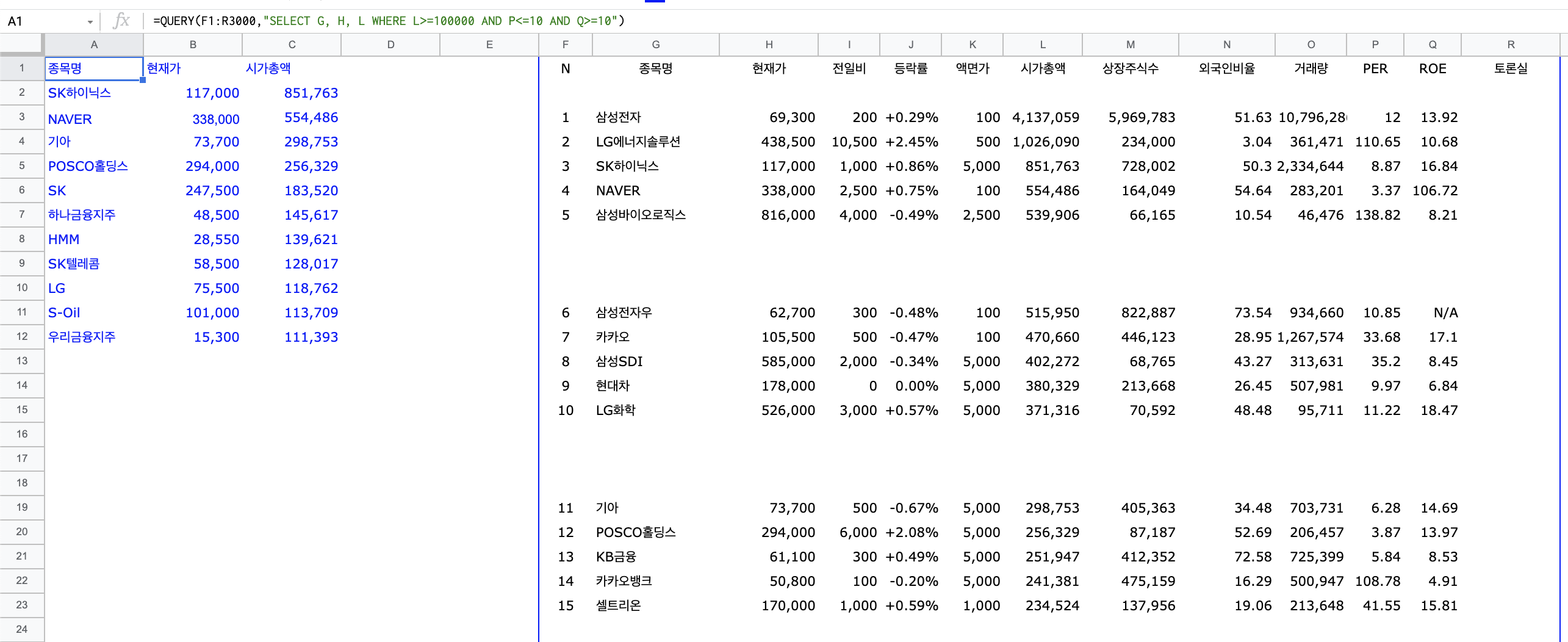Image resolution: width=1568 pixels, height=642 pixels.
Task: Click cell B1 containing 현재가
Action: 193,68
